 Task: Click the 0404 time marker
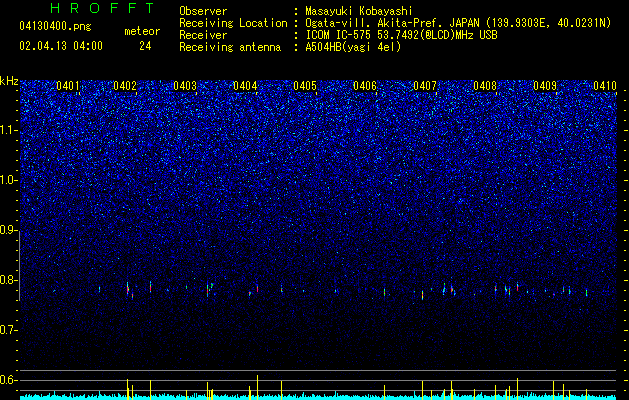tap(245, 86)
